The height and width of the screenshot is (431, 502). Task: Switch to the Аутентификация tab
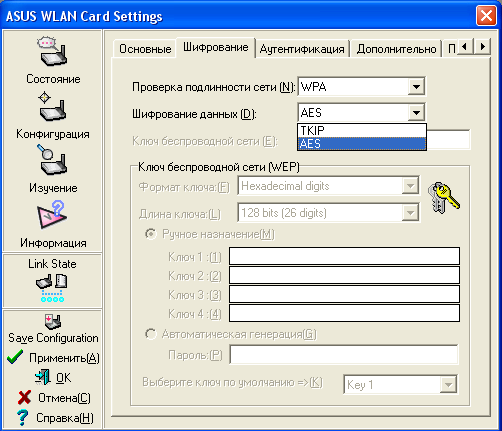(x=302, y=49)
